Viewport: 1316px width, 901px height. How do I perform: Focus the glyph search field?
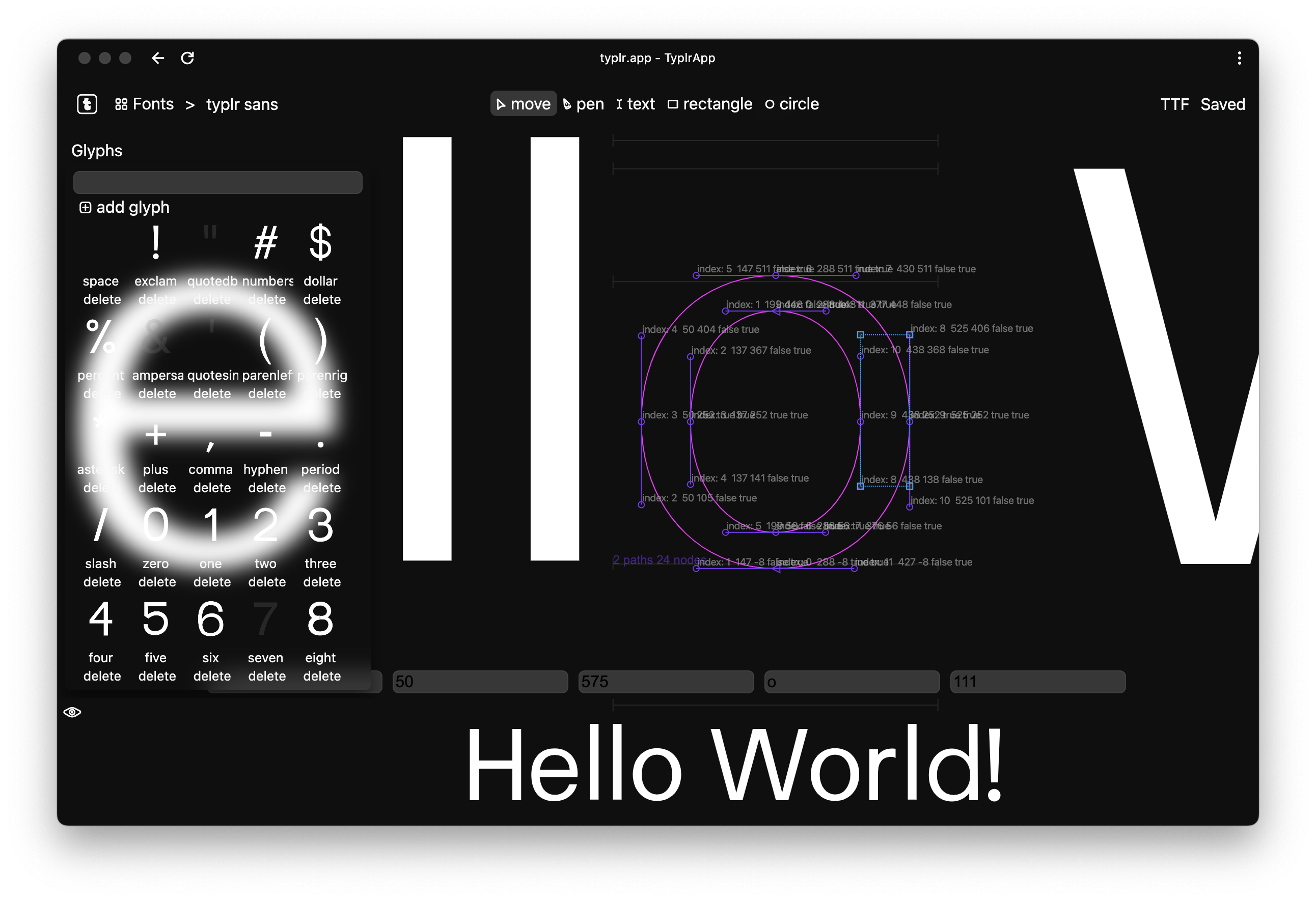pos(217,182)
